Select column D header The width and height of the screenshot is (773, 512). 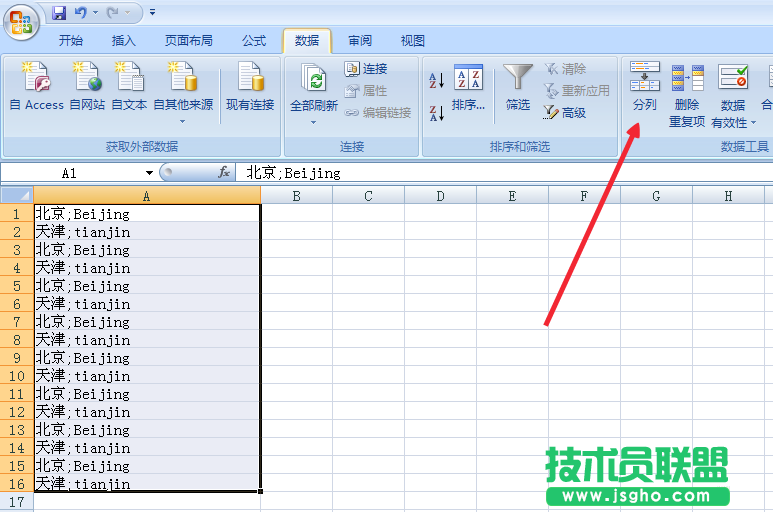click(x=441, y=196)
